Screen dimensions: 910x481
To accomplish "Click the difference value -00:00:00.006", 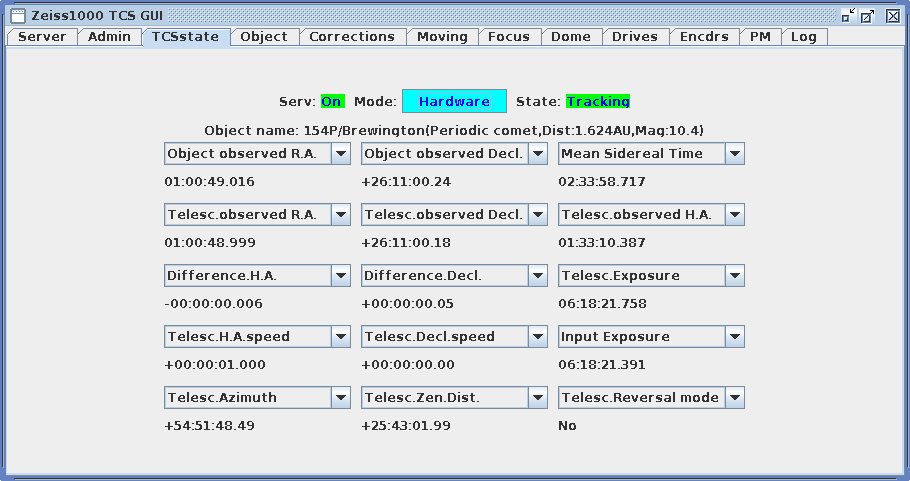I will [x=214, y=304].
